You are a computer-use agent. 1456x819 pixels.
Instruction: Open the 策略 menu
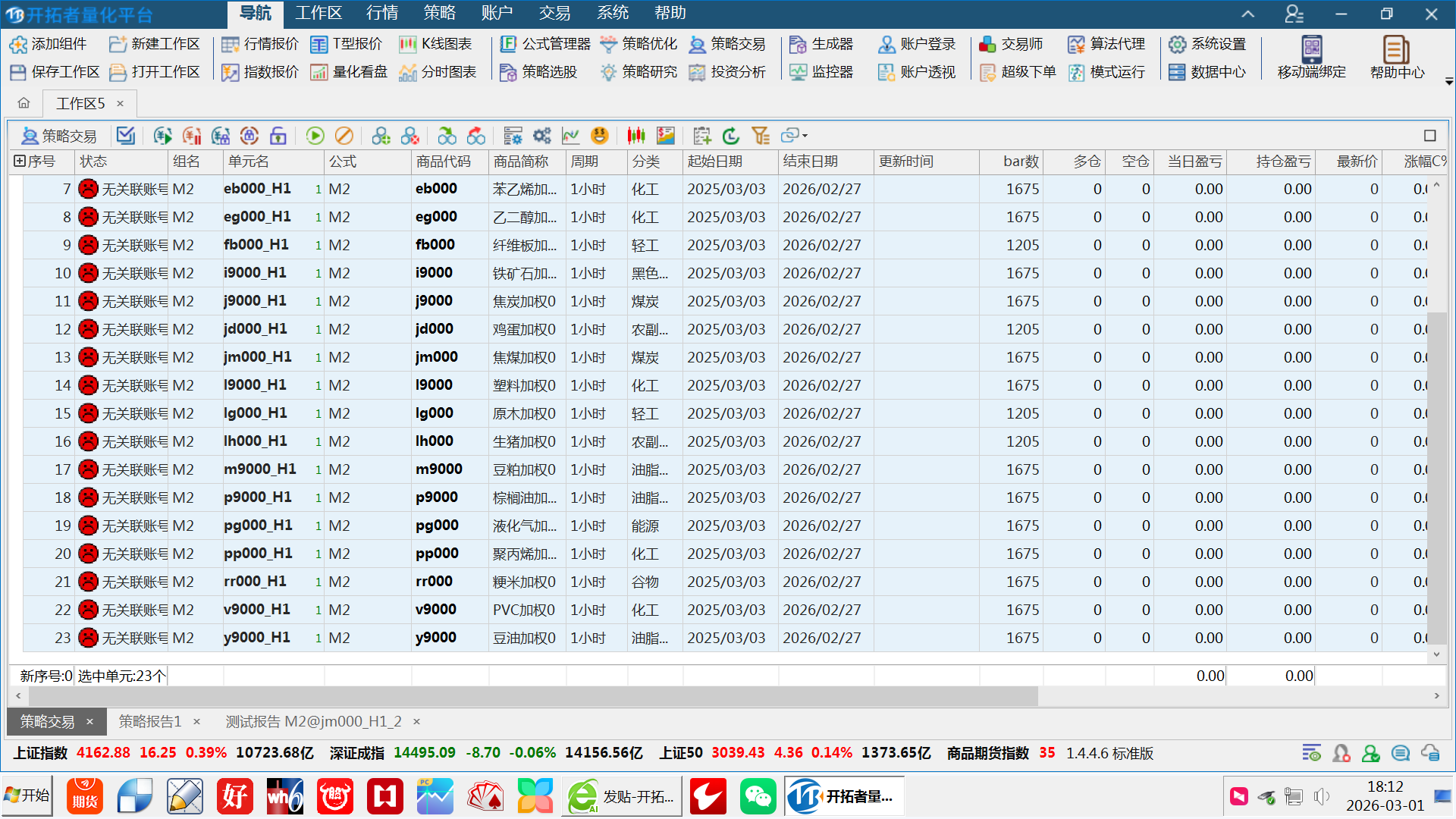pos(440,13)
